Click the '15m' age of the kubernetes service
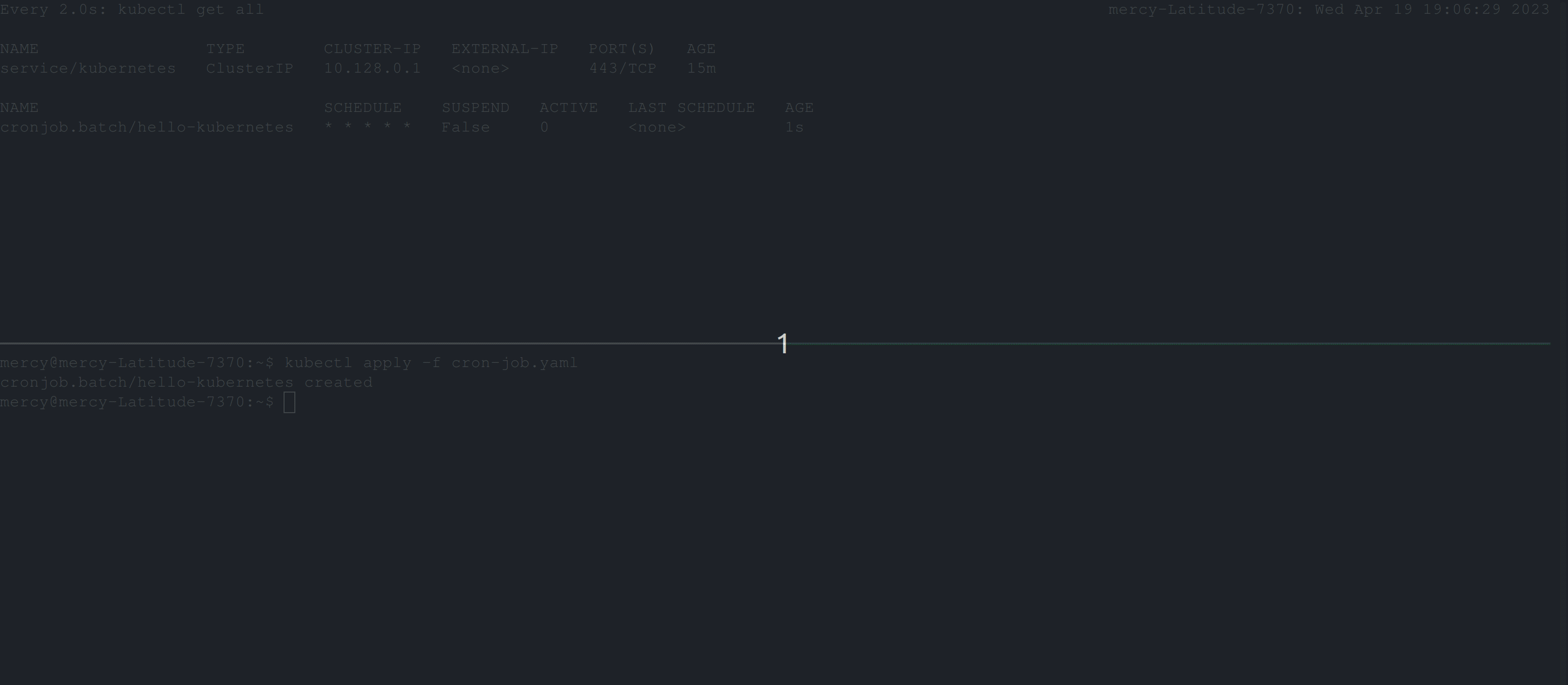Viewport: 1568px width, 685px height. tap(701, 68)
